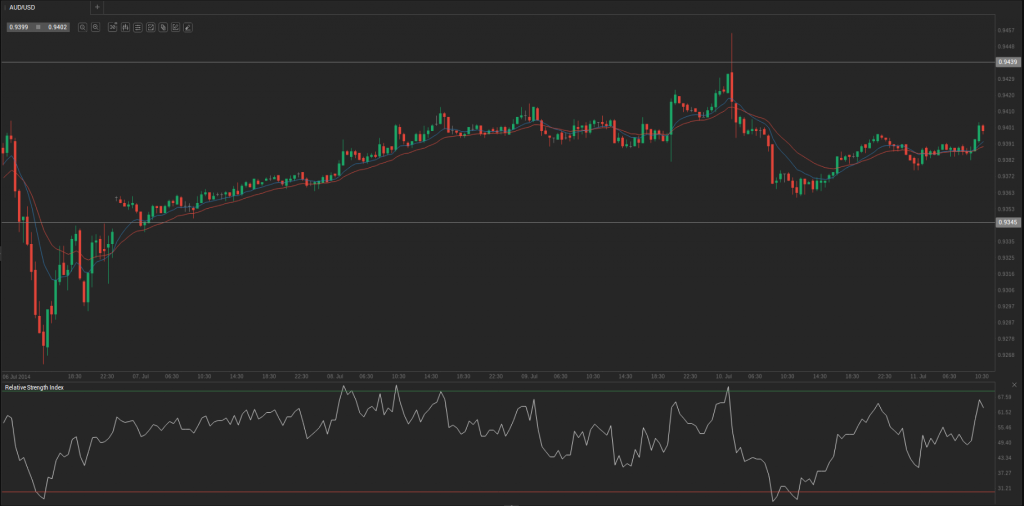Viewport: 1024px width, 506px height.
Task: Open a new chart tab with plus button
Action: (x=96, y=7)
